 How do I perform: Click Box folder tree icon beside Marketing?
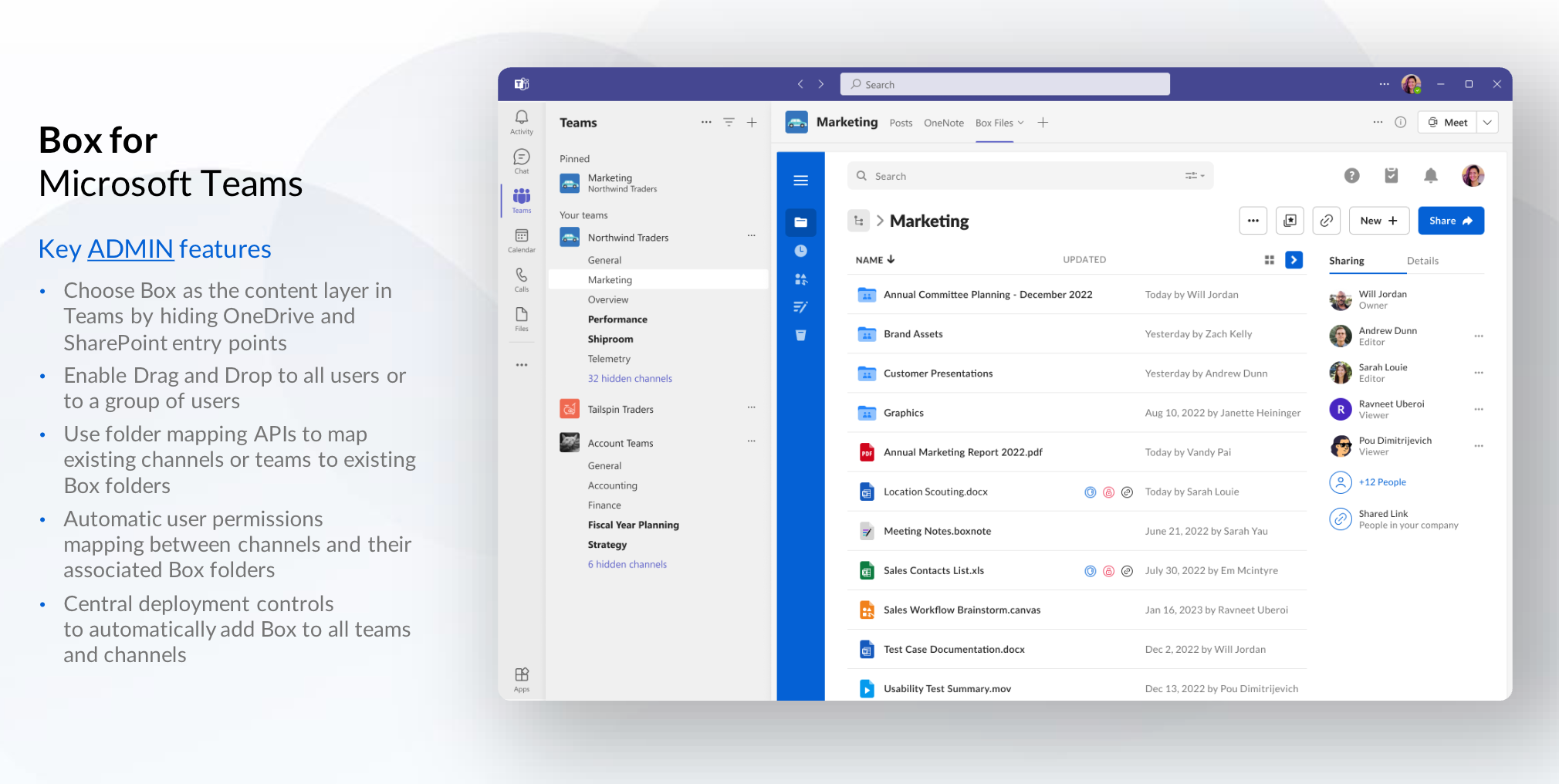859,221
